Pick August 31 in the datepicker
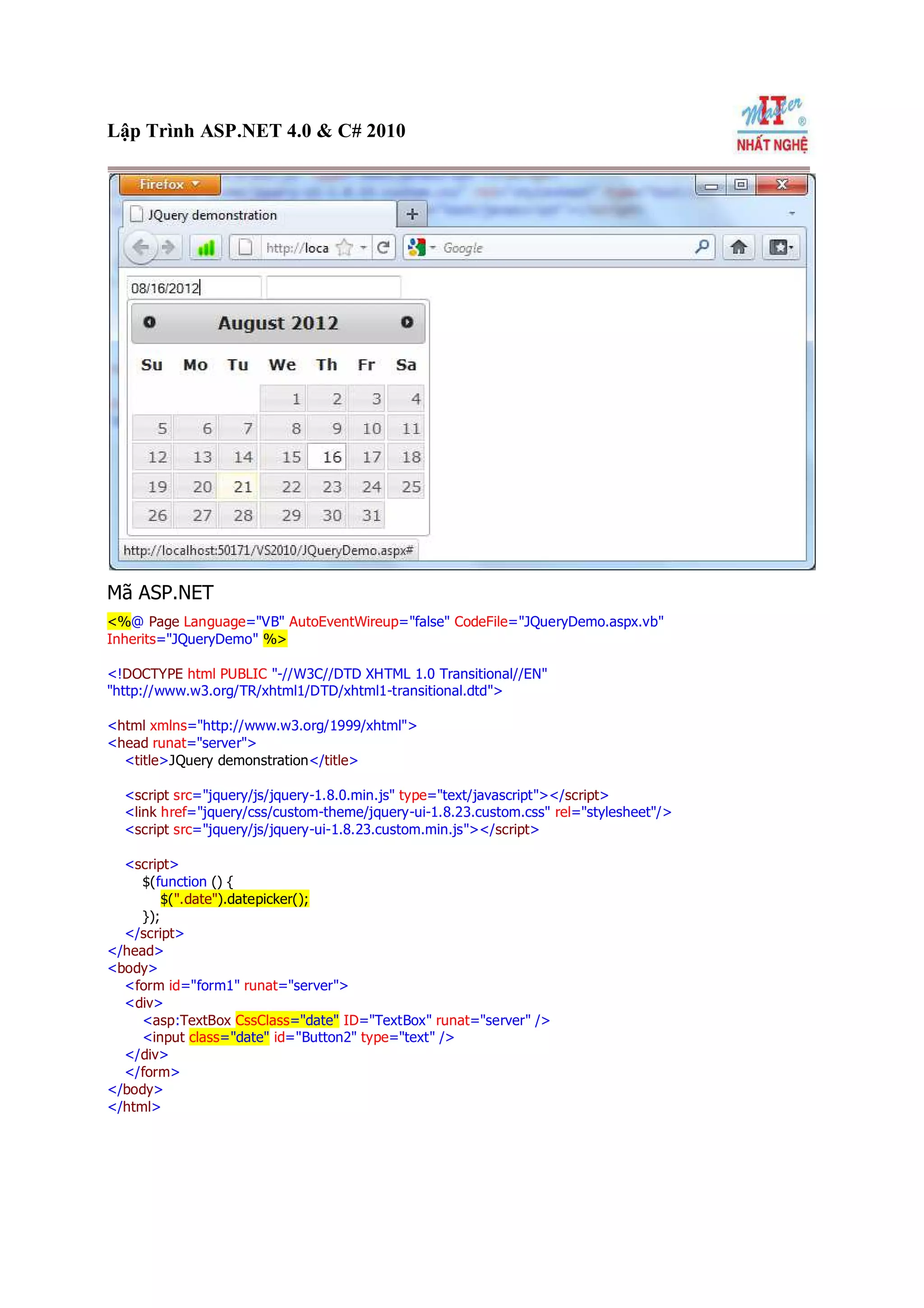The height and width of the screenshot is (1308, 924). [x=367, y=515]
